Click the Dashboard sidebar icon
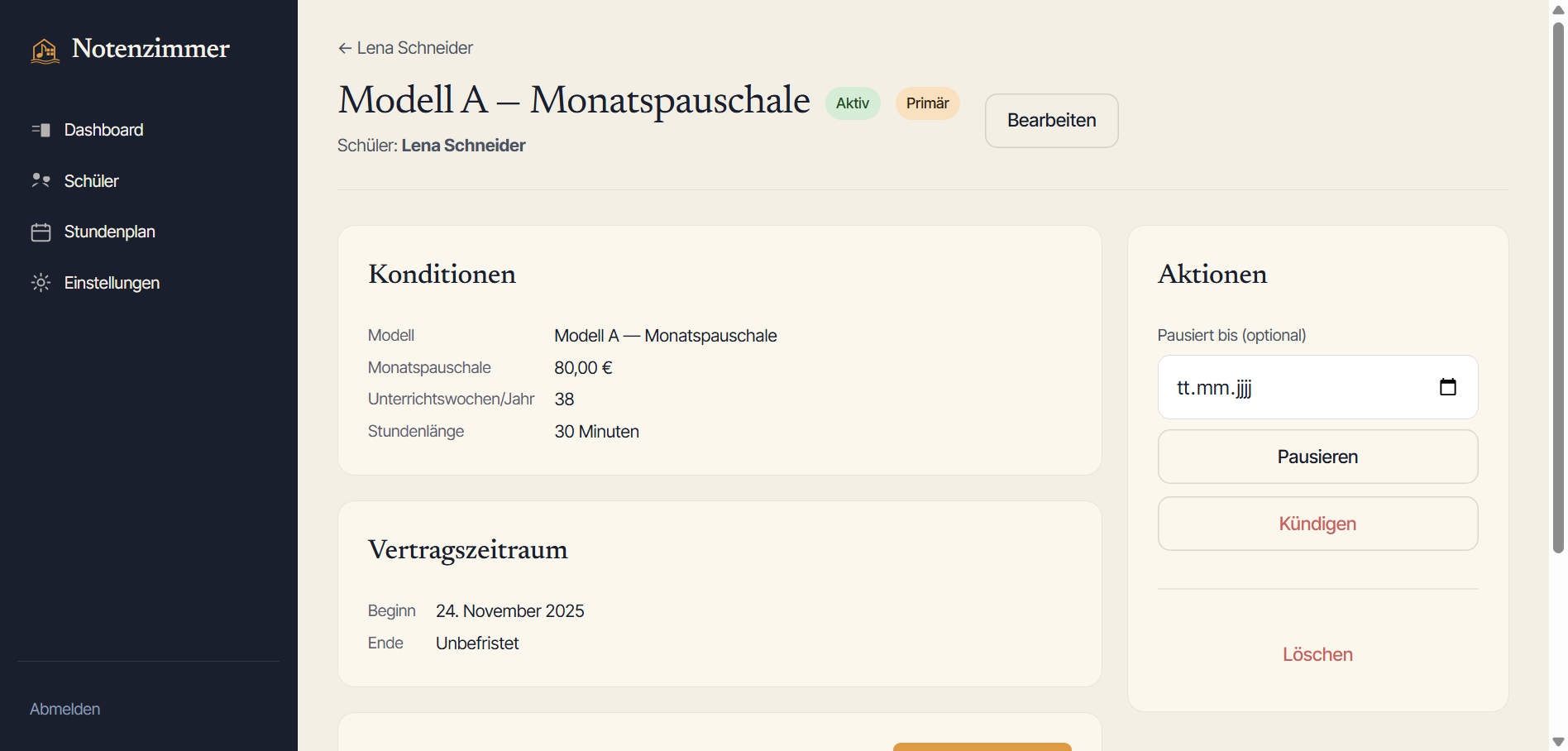 coord(41,130)
